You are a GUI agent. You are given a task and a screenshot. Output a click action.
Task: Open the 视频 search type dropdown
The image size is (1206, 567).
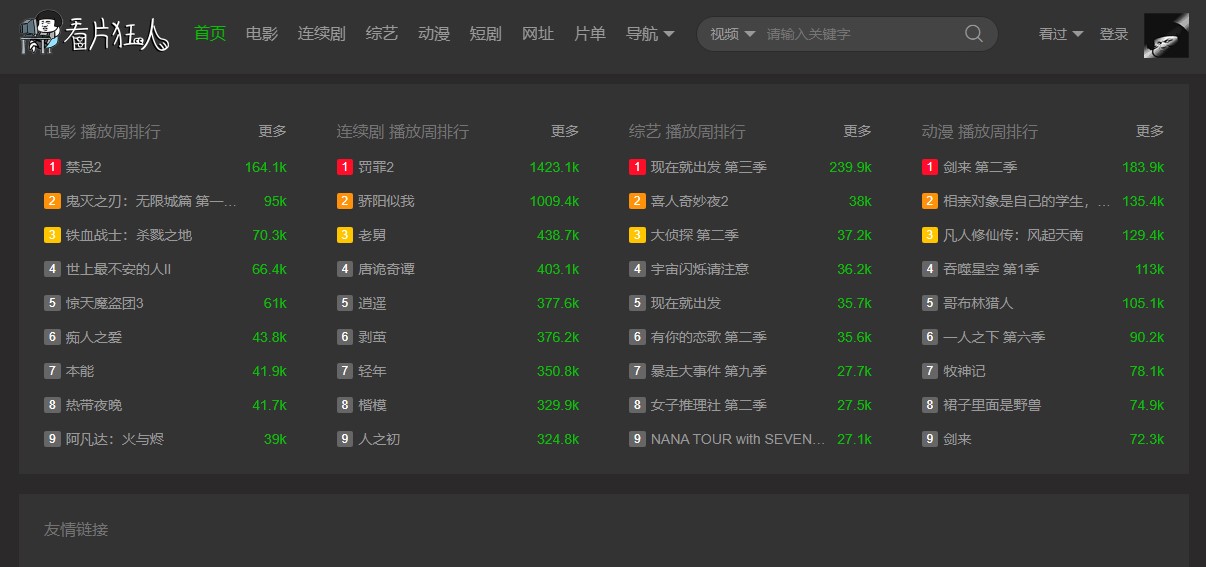733,34
